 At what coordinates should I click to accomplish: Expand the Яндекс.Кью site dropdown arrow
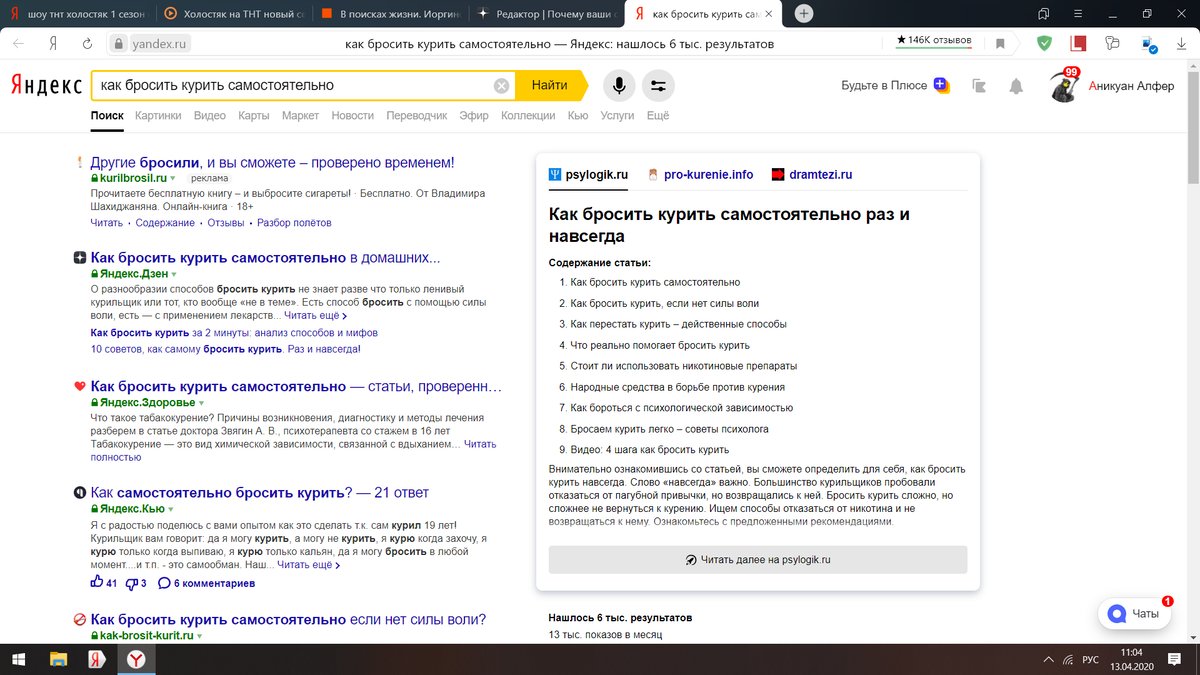point(171,509)
